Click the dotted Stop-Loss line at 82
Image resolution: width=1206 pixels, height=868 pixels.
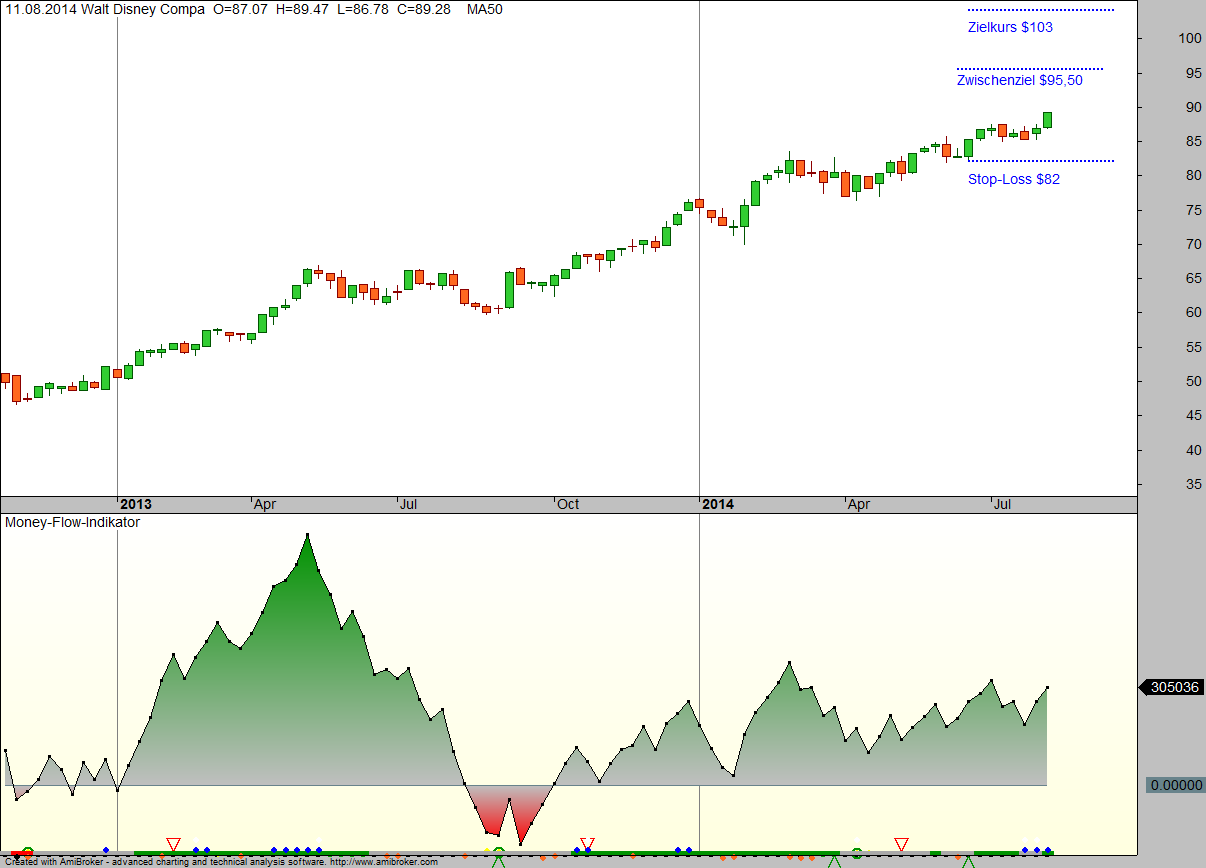(1040, 160)
